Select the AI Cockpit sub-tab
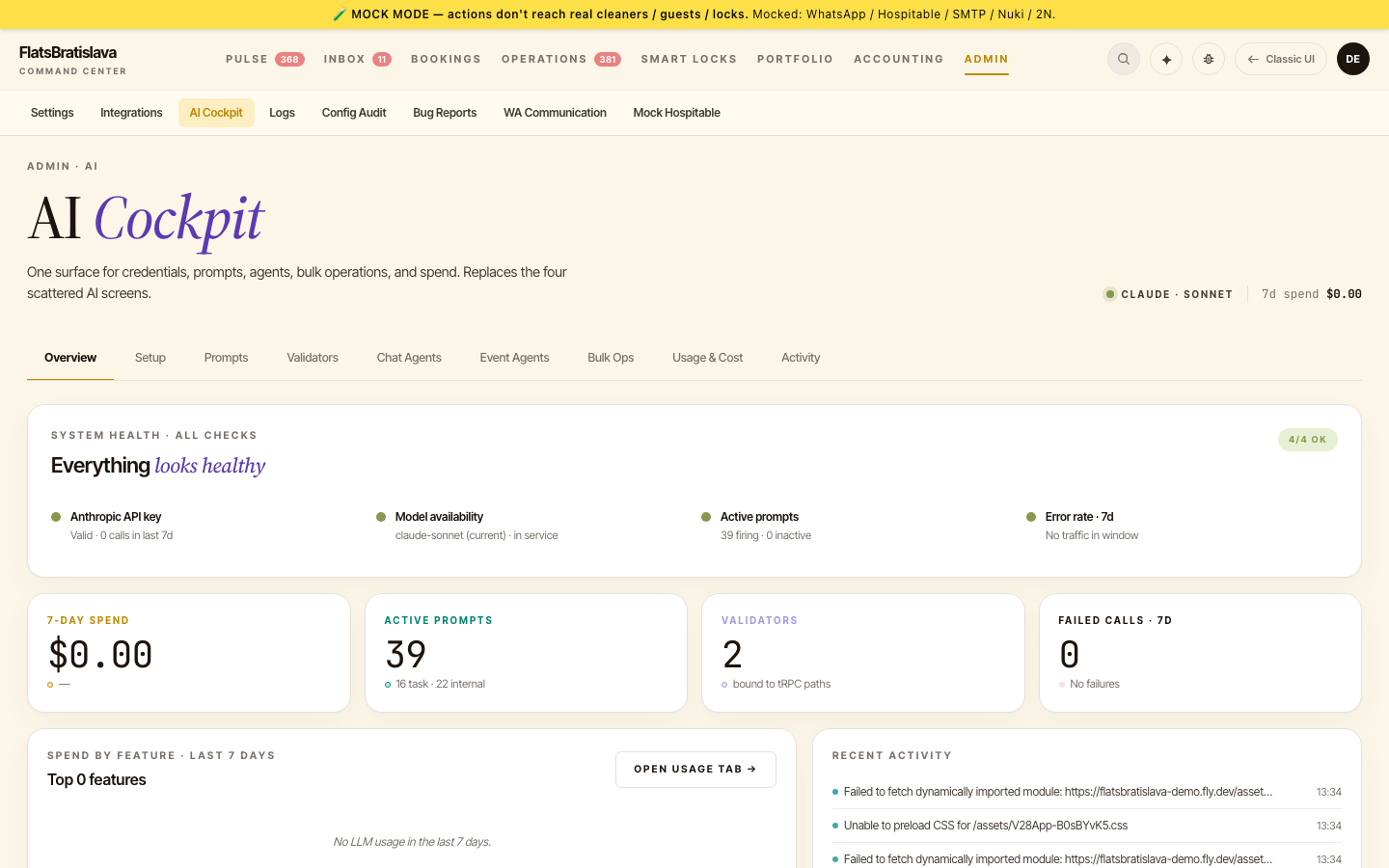The width and height of the screenshot is (1389, 868). tap(216, 113)
